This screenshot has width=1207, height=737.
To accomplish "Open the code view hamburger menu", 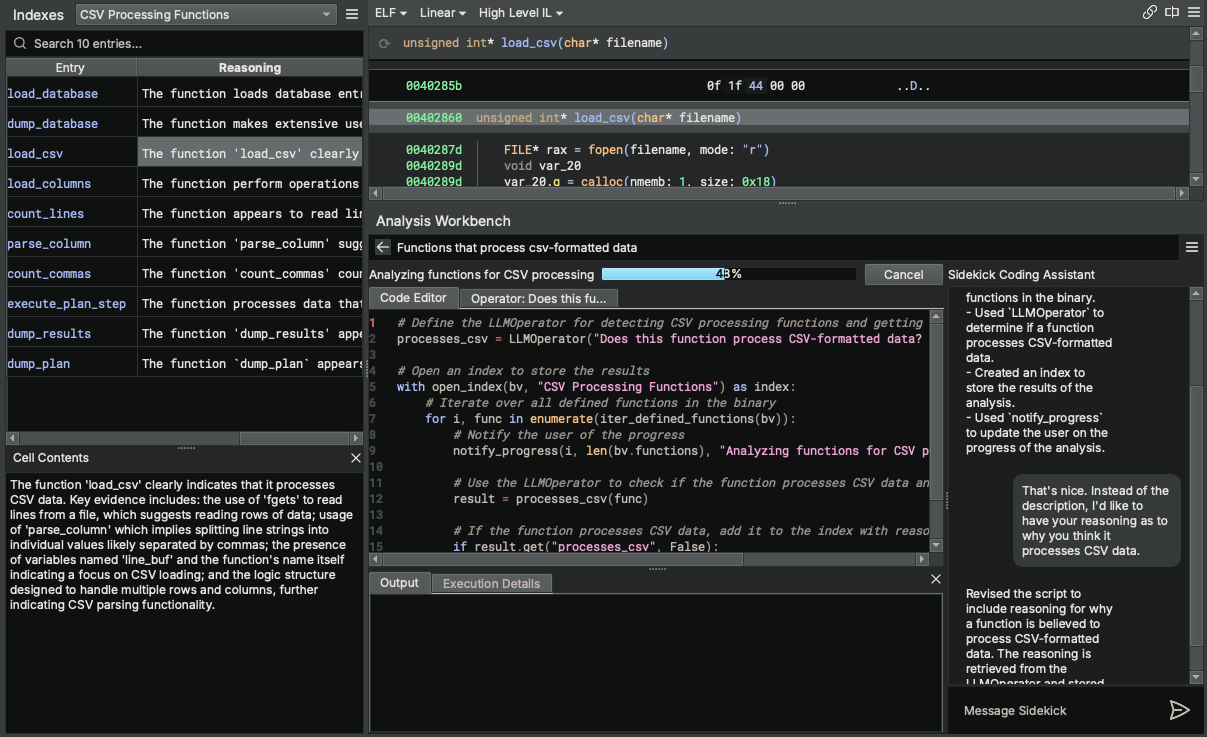I will pyautogui.click(x=1193, y=13).
